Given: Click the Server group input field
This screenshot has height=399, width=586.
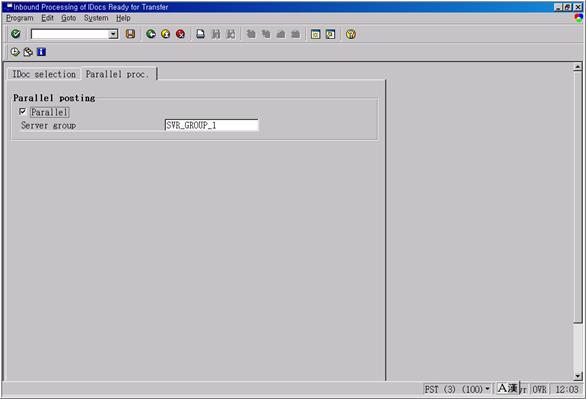Looking at the screenshot, I should click(x=211, y=125).
